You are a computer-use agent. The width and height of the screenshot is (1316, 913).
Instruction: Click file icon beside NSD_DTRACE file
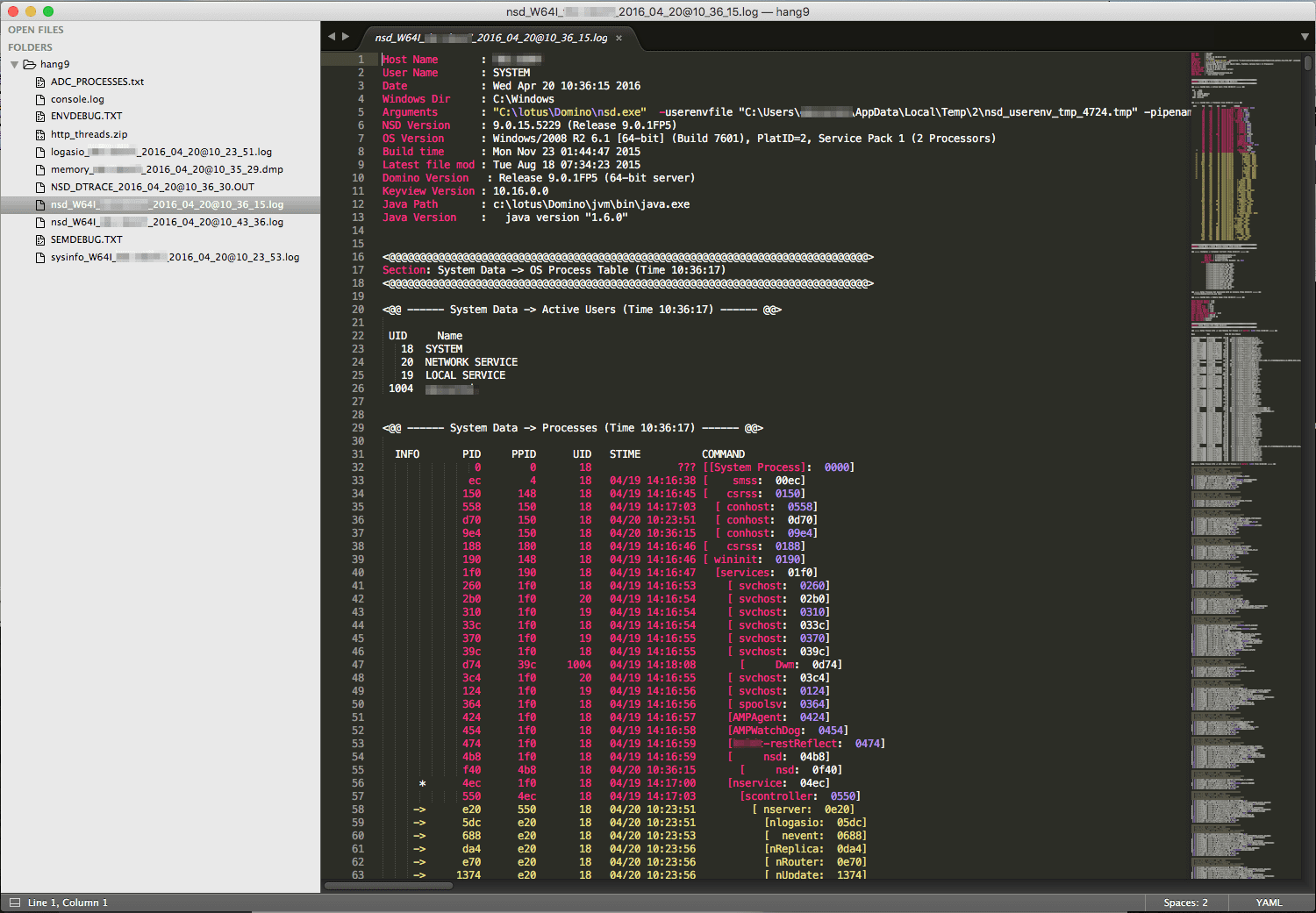(40, 188)
